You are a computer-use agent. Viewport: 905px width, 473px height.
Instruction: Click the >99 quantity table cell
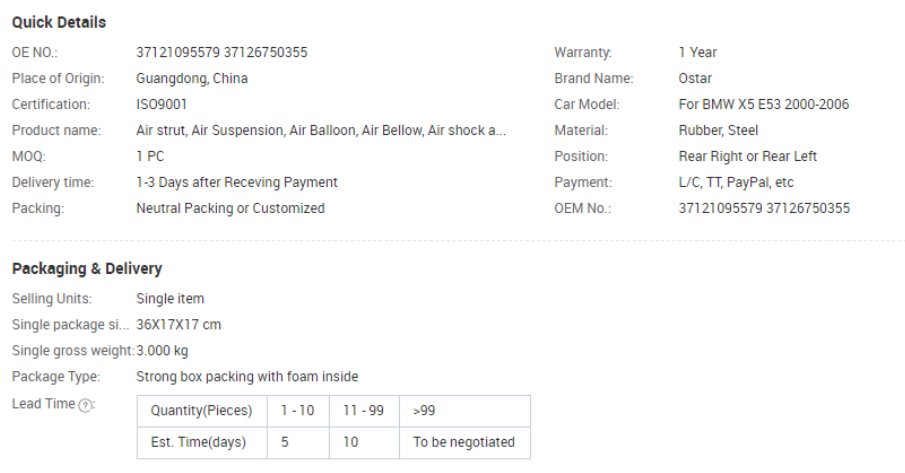click(465, 411)
